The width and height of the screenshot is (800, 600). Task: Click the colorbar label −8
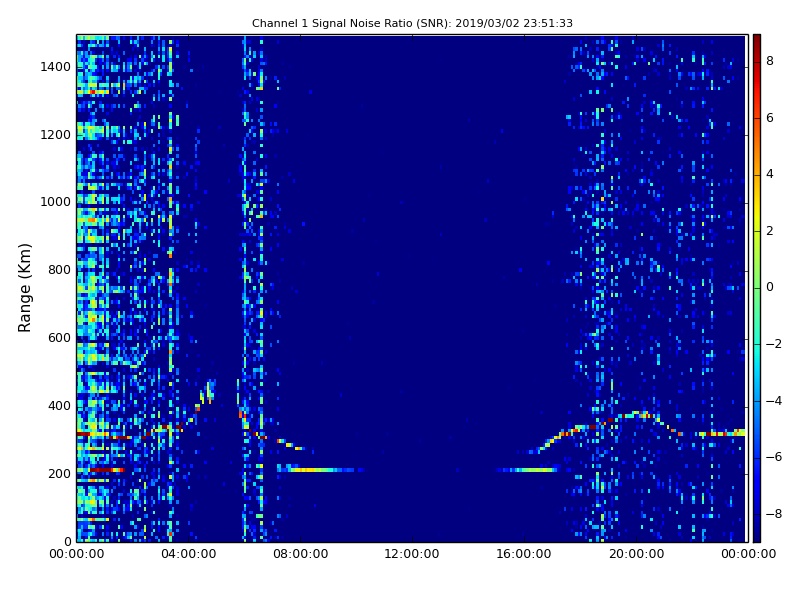click(x=774, y=514)
